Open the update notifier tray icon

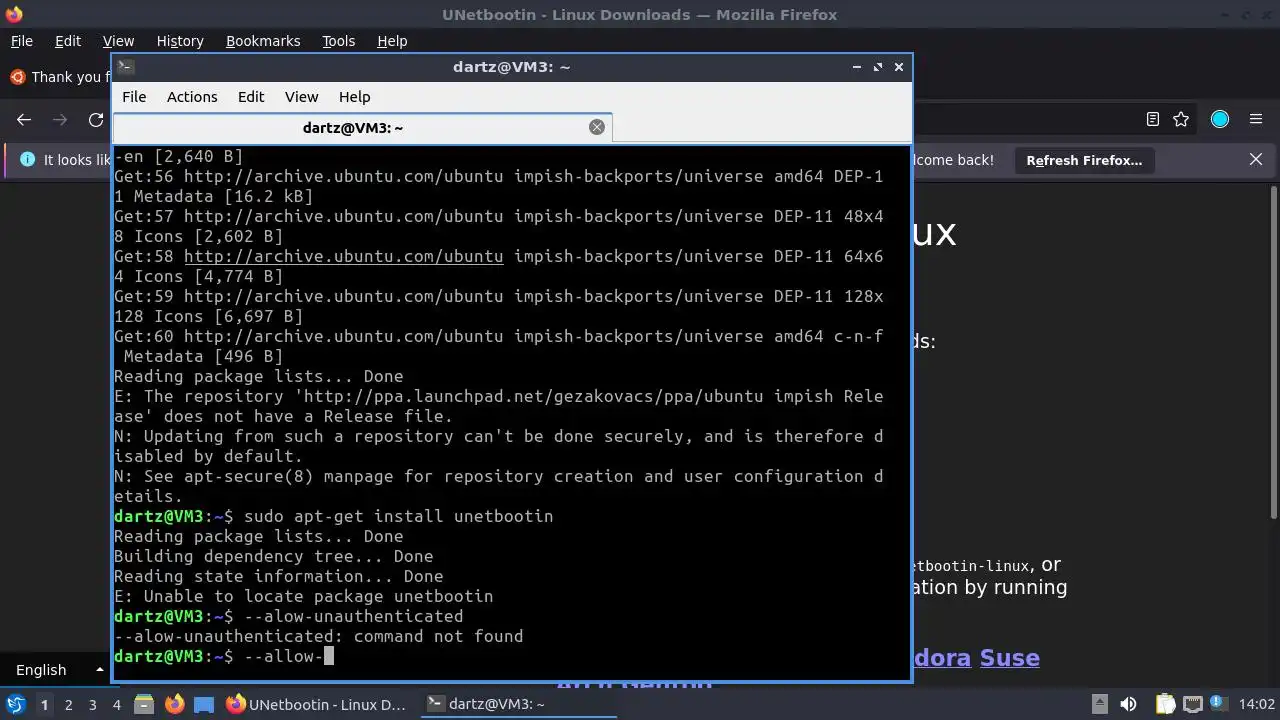click(1219, 704)
